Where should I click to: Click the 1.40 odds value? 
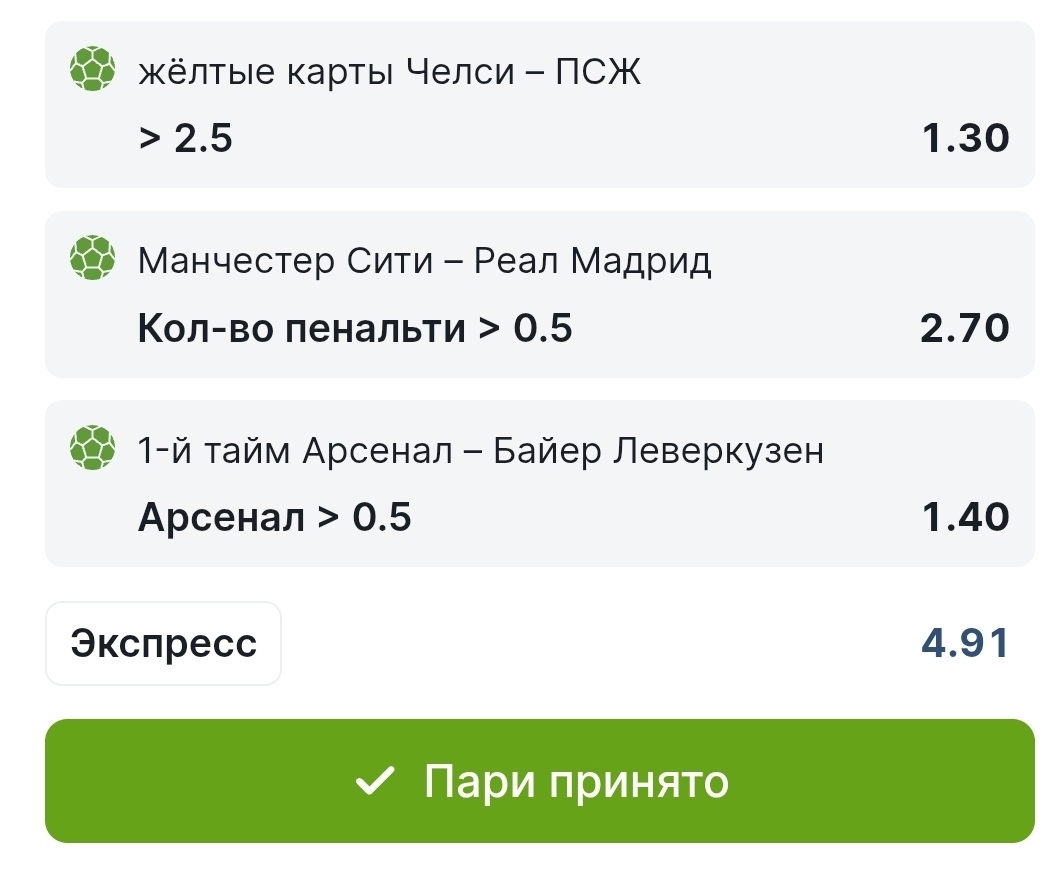pyautogui.click(x=965, y=518)
